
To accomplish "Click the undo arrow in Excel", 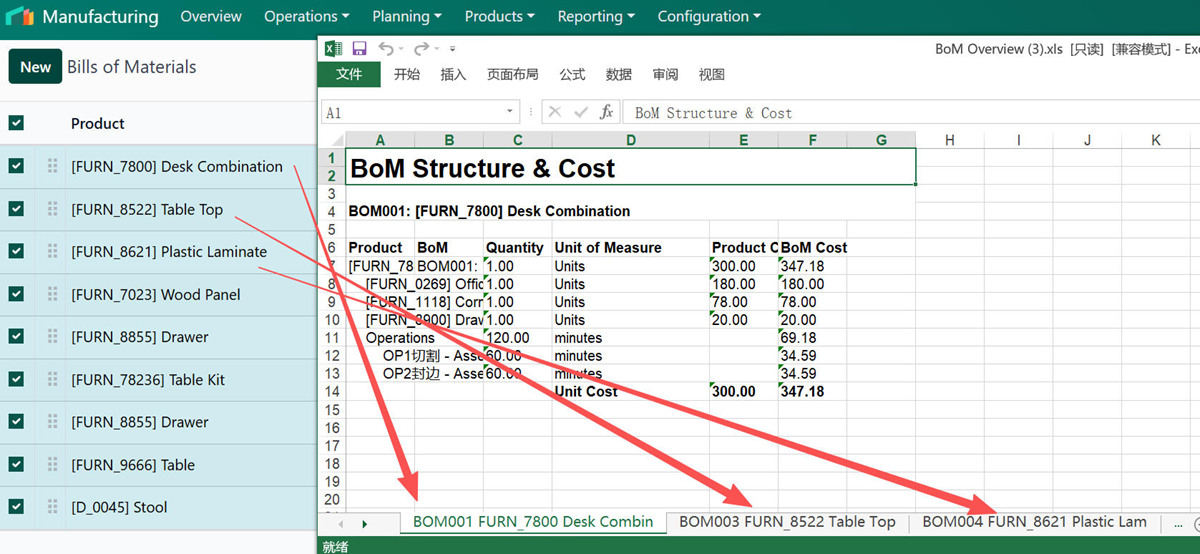I will point(386,48).
